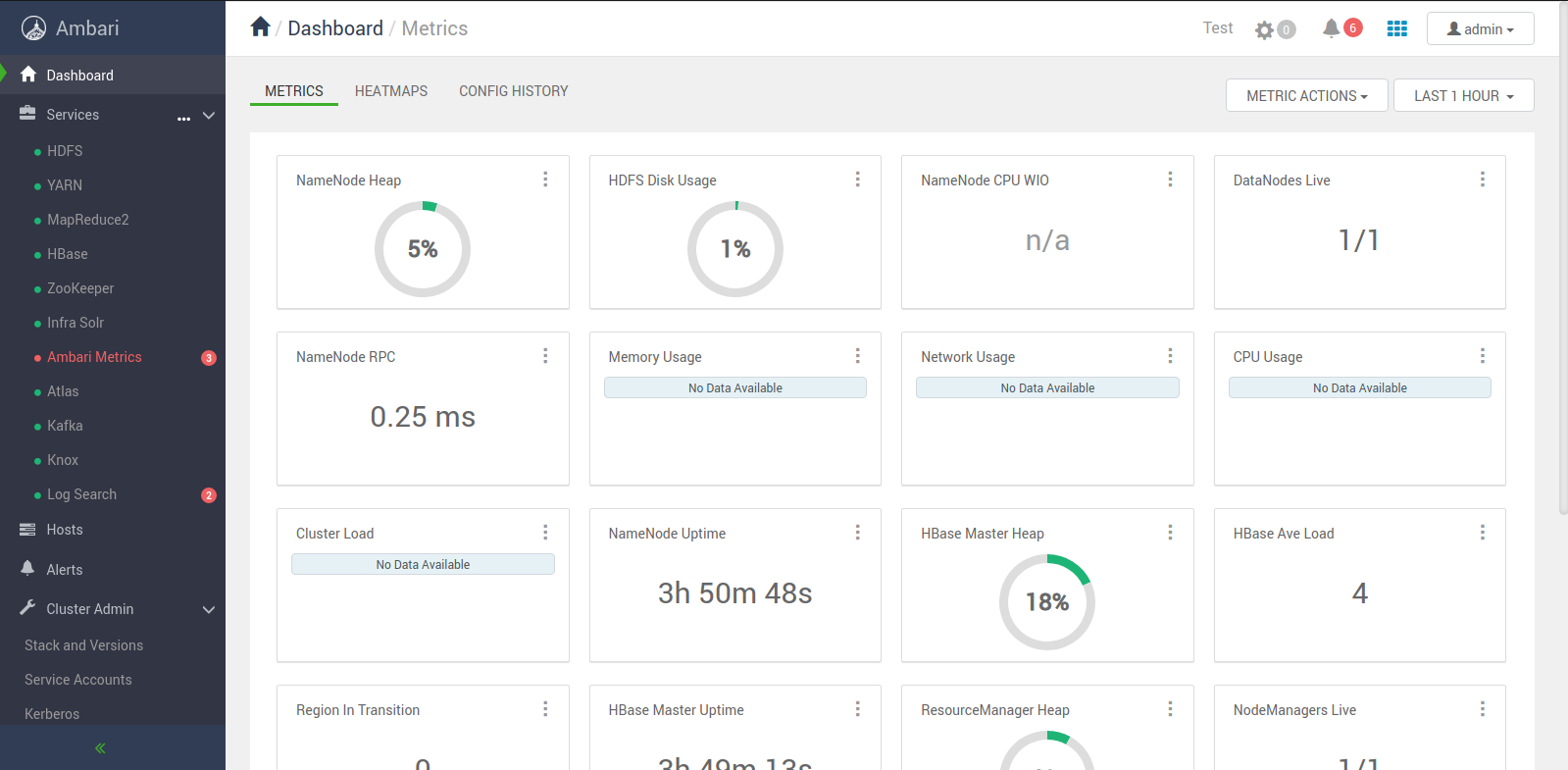The width and height of the screenshot is (1568, 770).
Task: Switch to HEATMAPS tab
Action: 391,91
